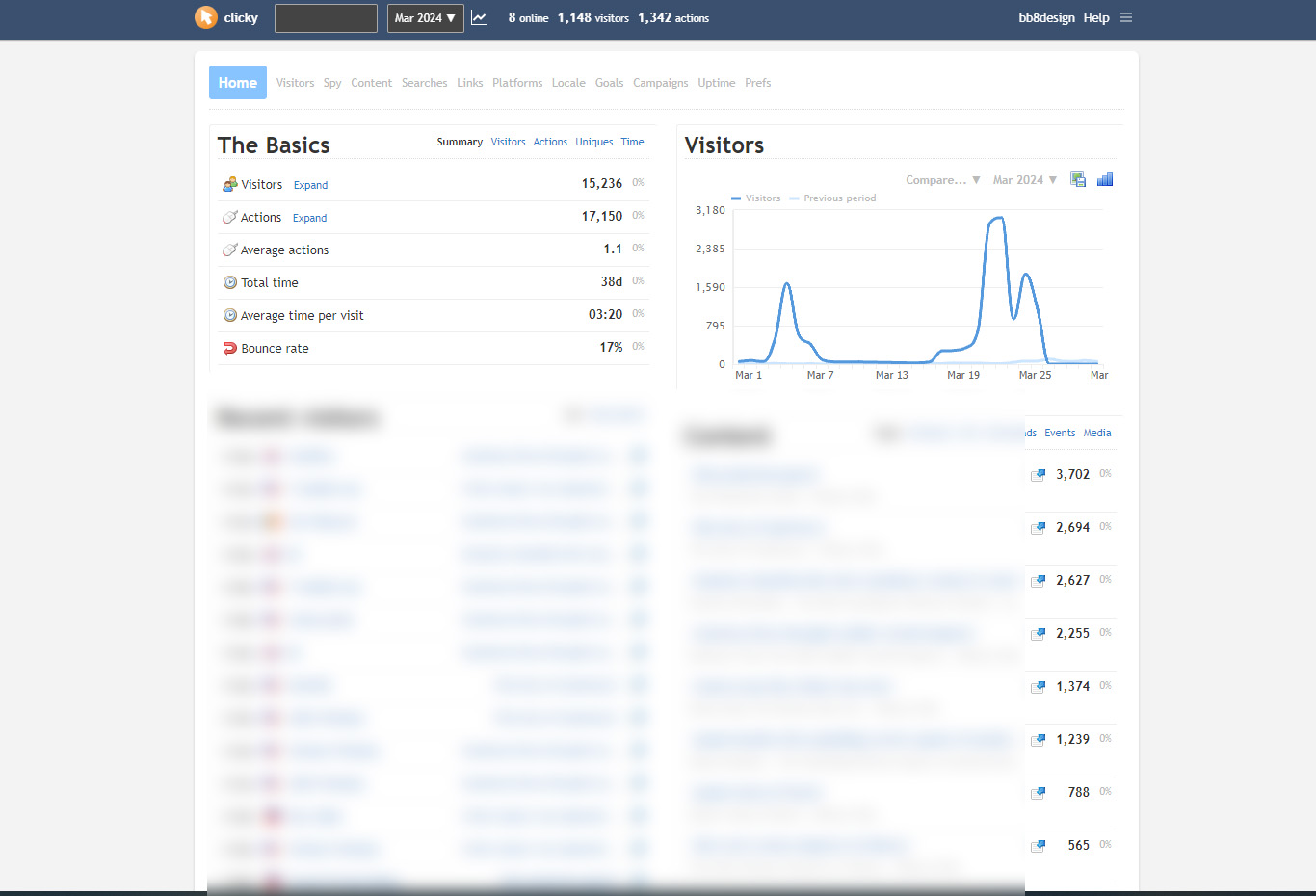This screenshot has height=896, width=1316.
Task: Switch chart type with bar graph icon
Action: (1105, 180)
